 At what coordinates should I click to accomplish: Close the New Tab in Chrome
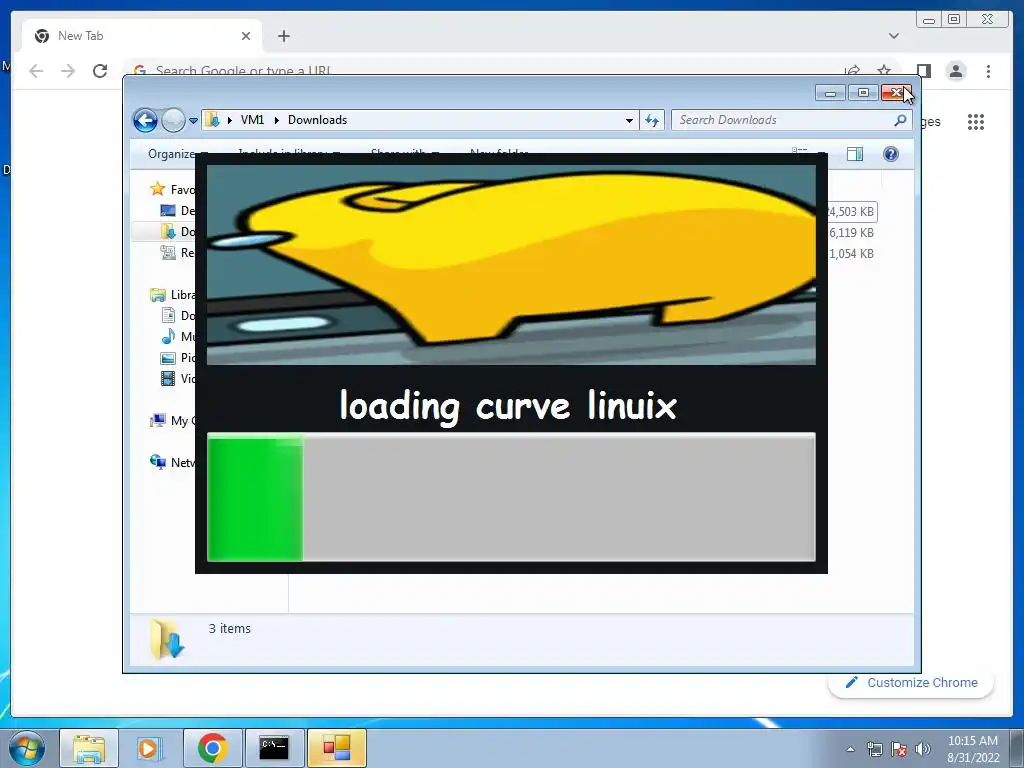coord(246,36)
